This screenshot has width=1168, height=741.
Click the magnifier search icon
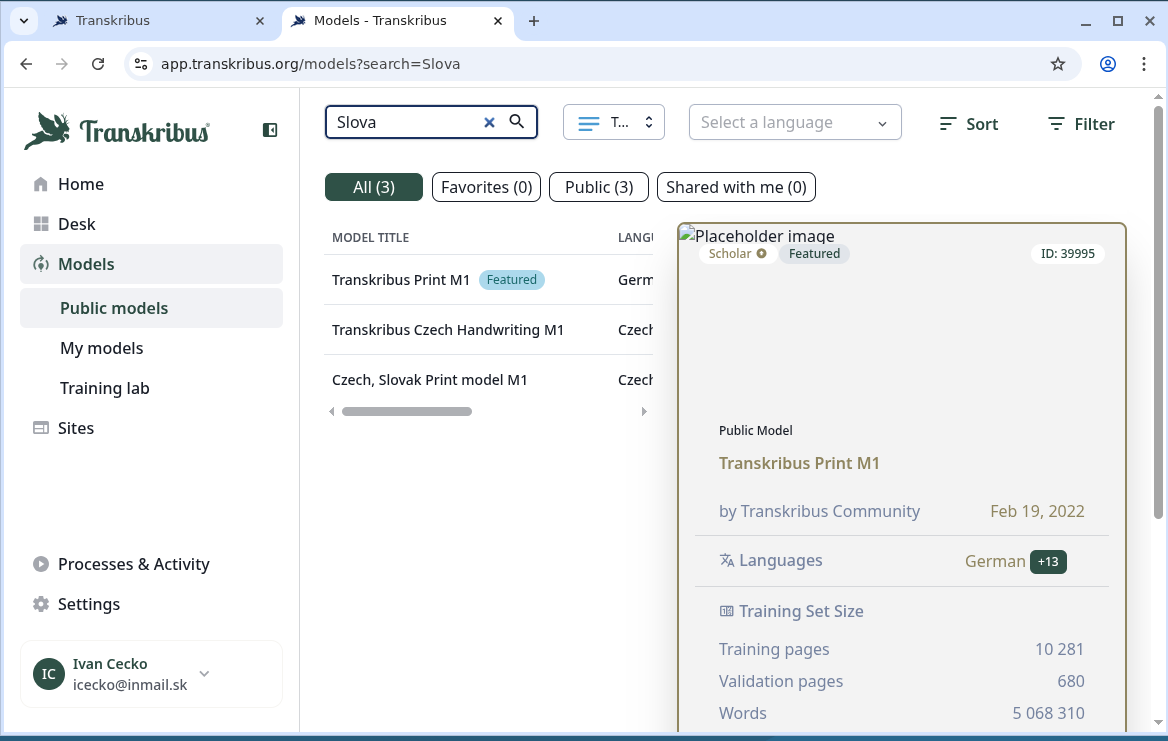click(517, 122)
